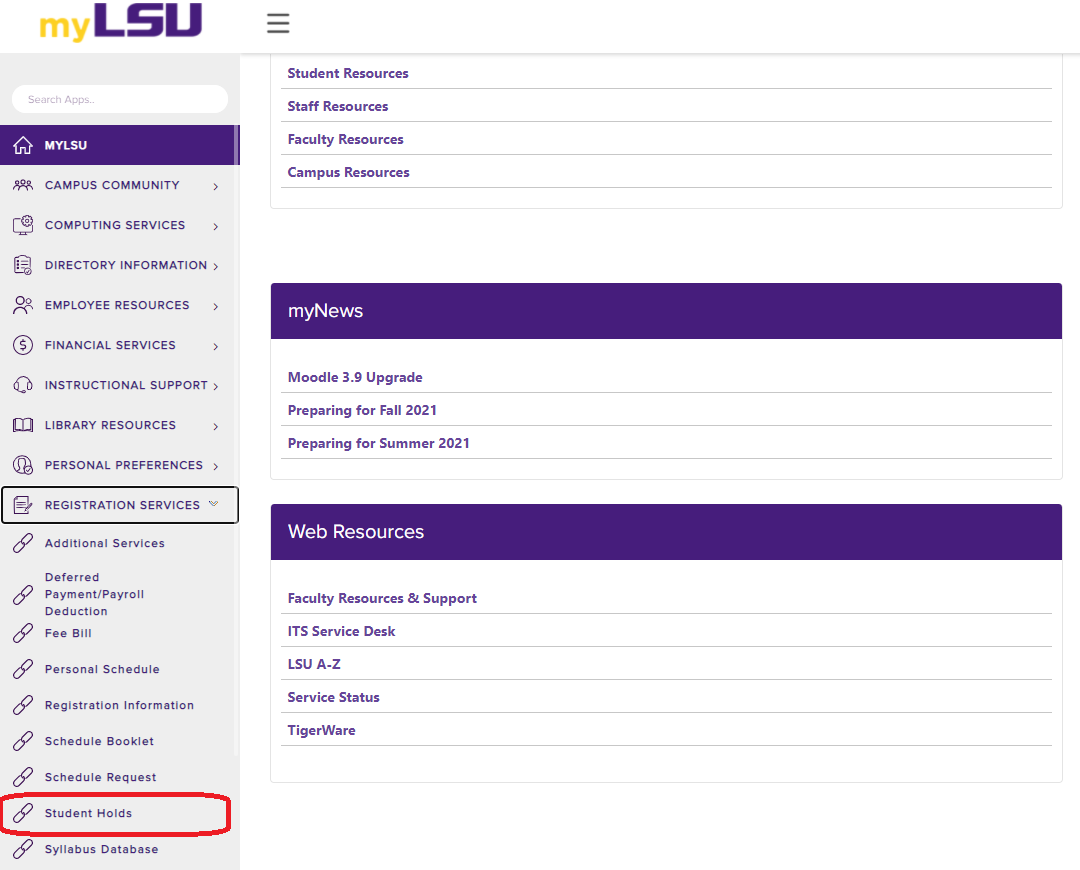The height and width of the screenshot is (870, 1080).
Task: Expand Employee Resources chevron
Action: coord(216,307)
